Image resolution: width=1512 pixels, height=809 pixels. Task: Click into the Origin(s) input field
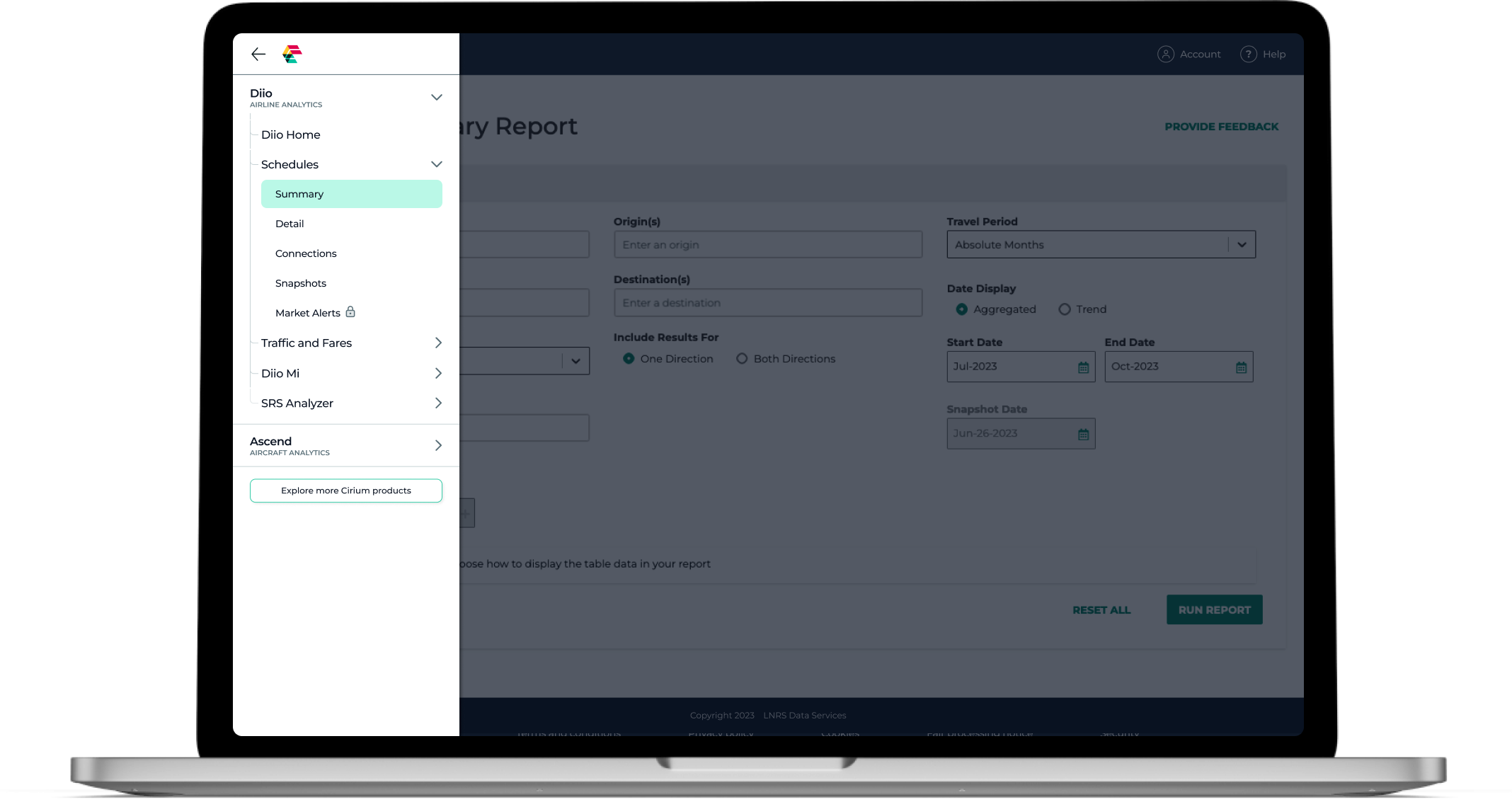[767, 245]
